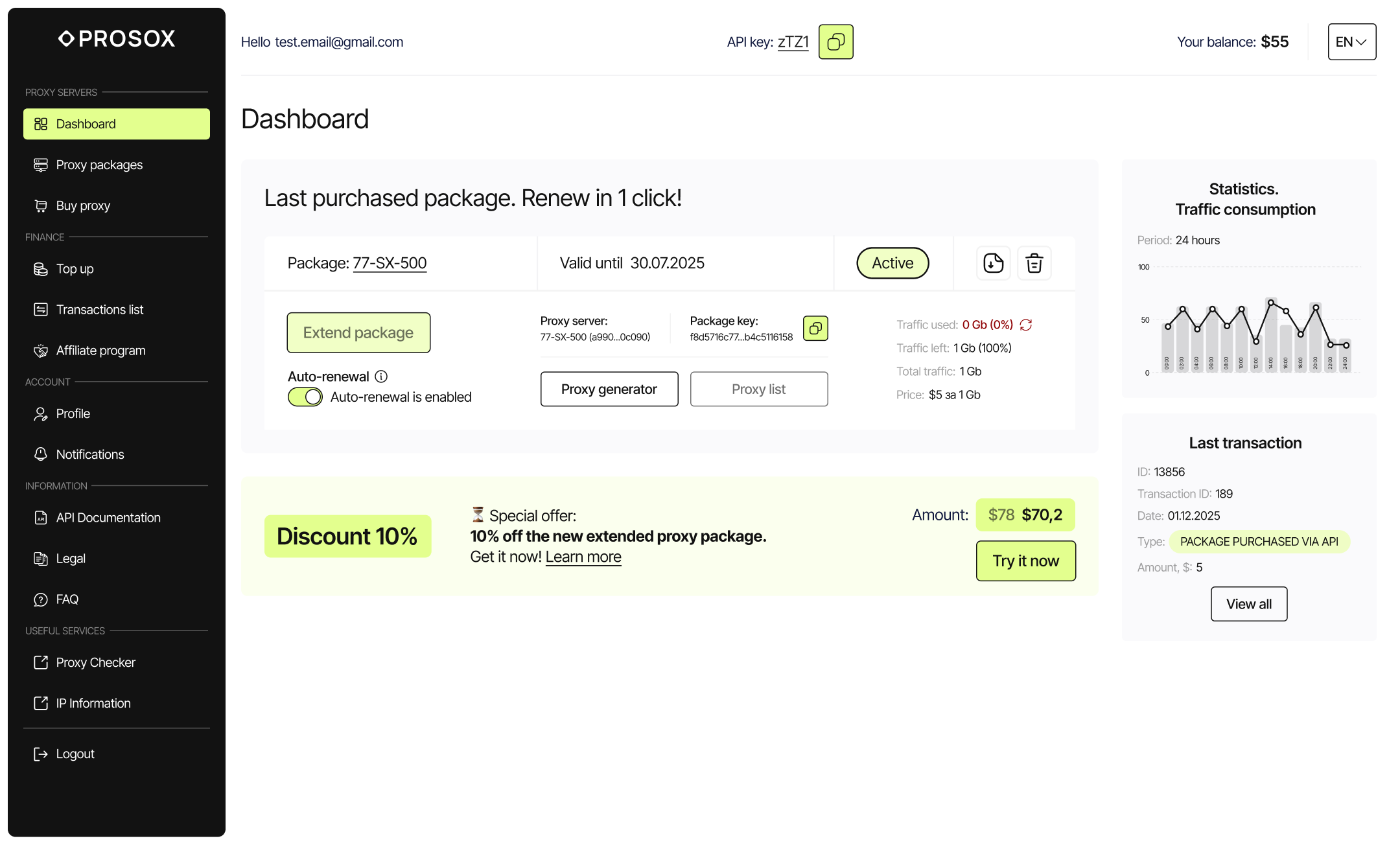This screenshot has width=1400, height=845.
Task: Open the Proxy generator
Action: (609, 389)
